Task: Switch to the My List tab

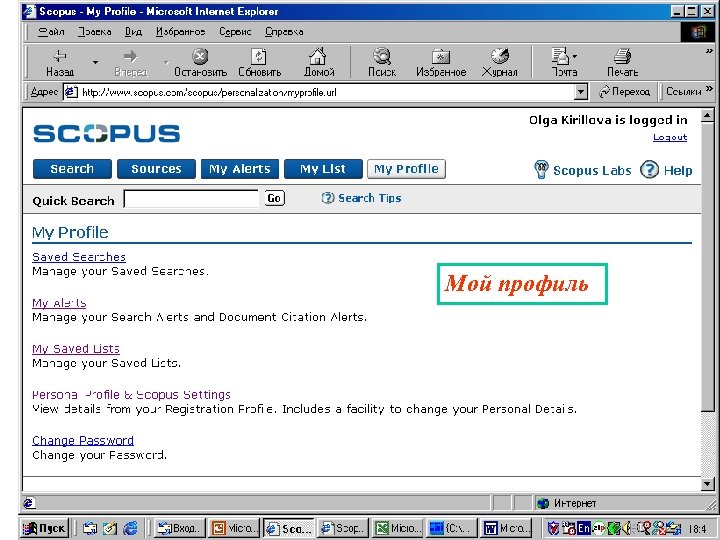Action: 323,169
